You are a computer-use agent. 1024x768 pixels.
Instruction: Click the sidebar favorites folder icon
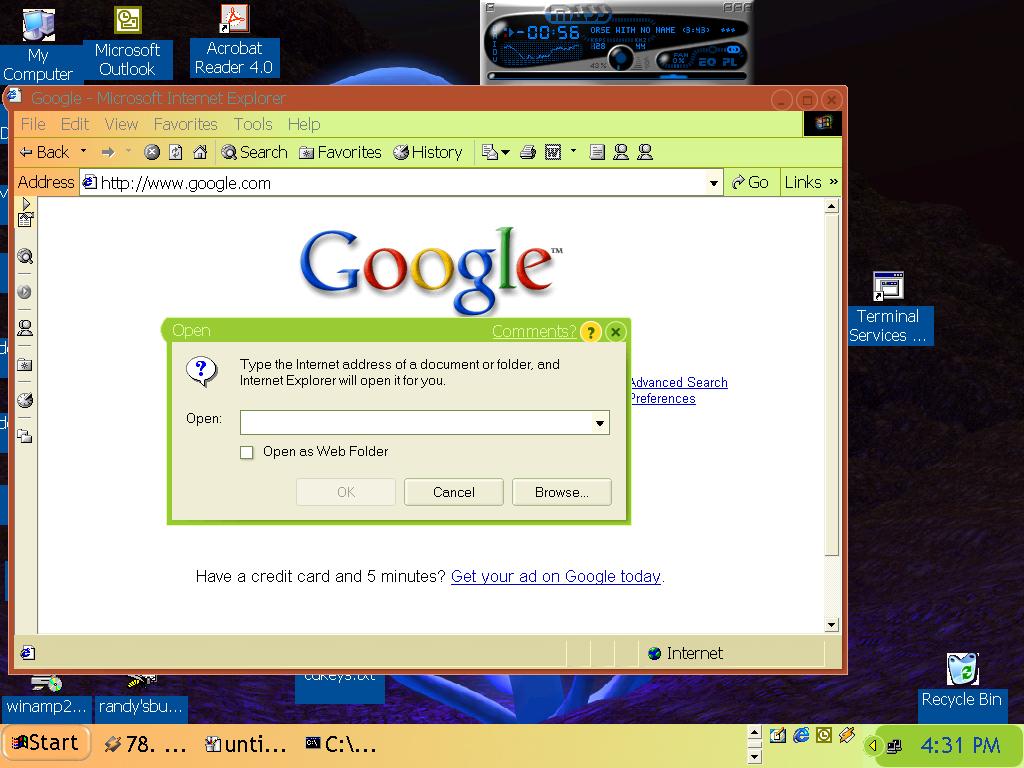tap(25, 364)
